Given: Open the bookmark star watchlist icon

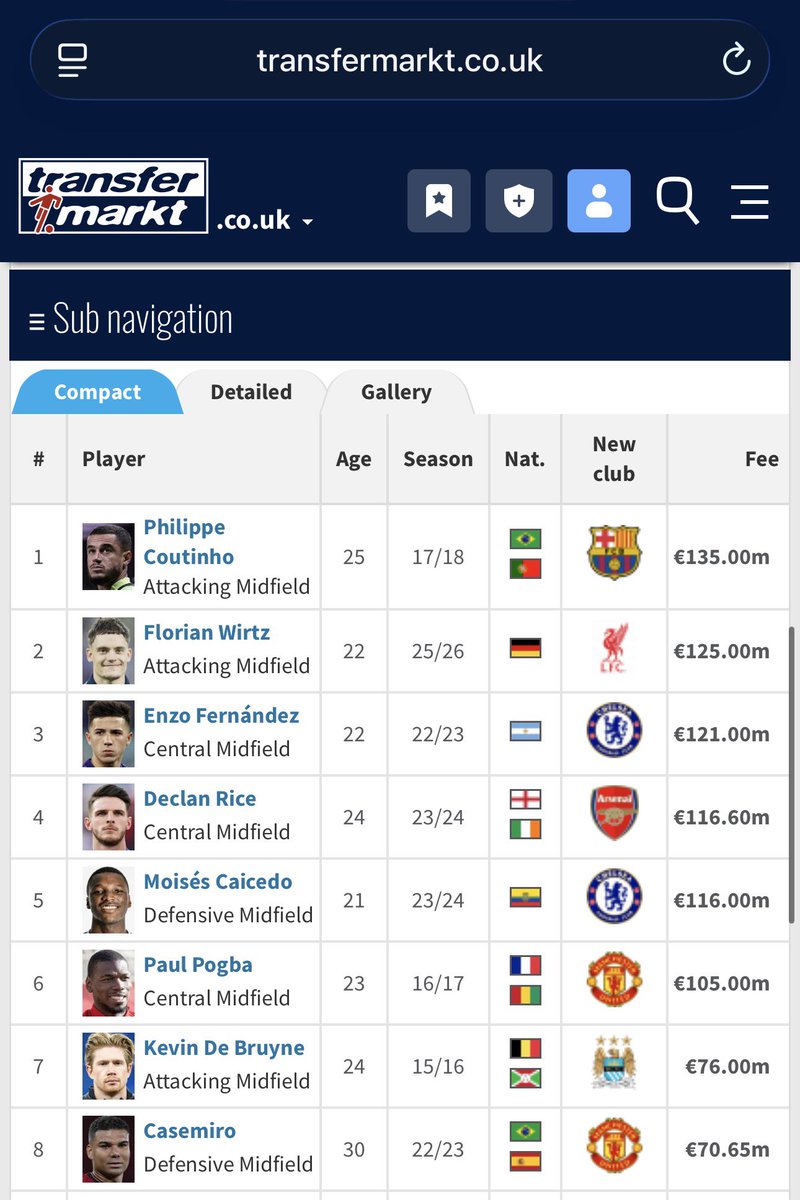Looking at the screenshot, I should tap(439, 201).
